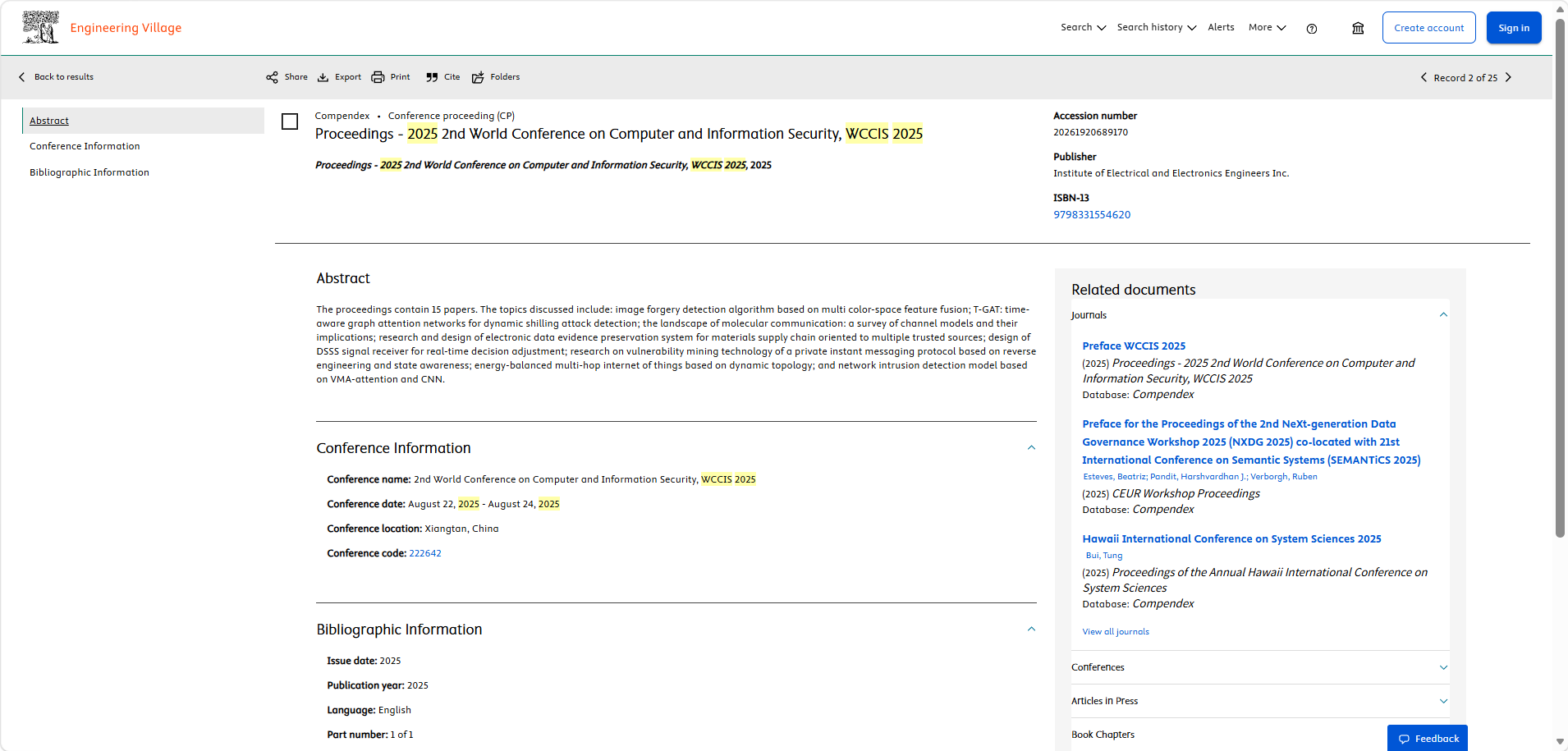Click the Back to results link
The image size is (1568, 751).
[64, 77]
